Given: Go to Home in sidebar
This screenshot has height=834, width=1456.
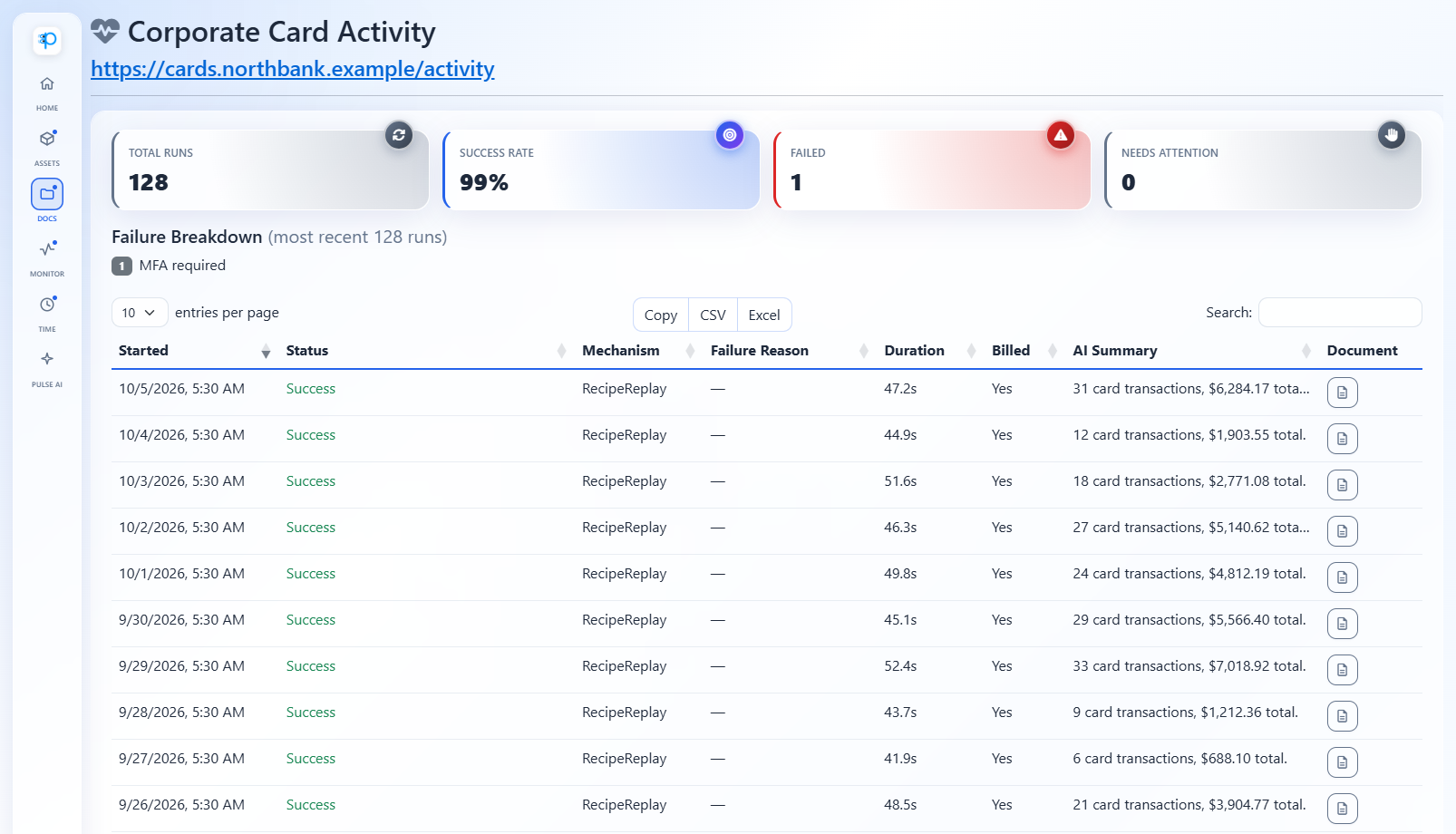Looking at the screenshot, I should point(47,92).
